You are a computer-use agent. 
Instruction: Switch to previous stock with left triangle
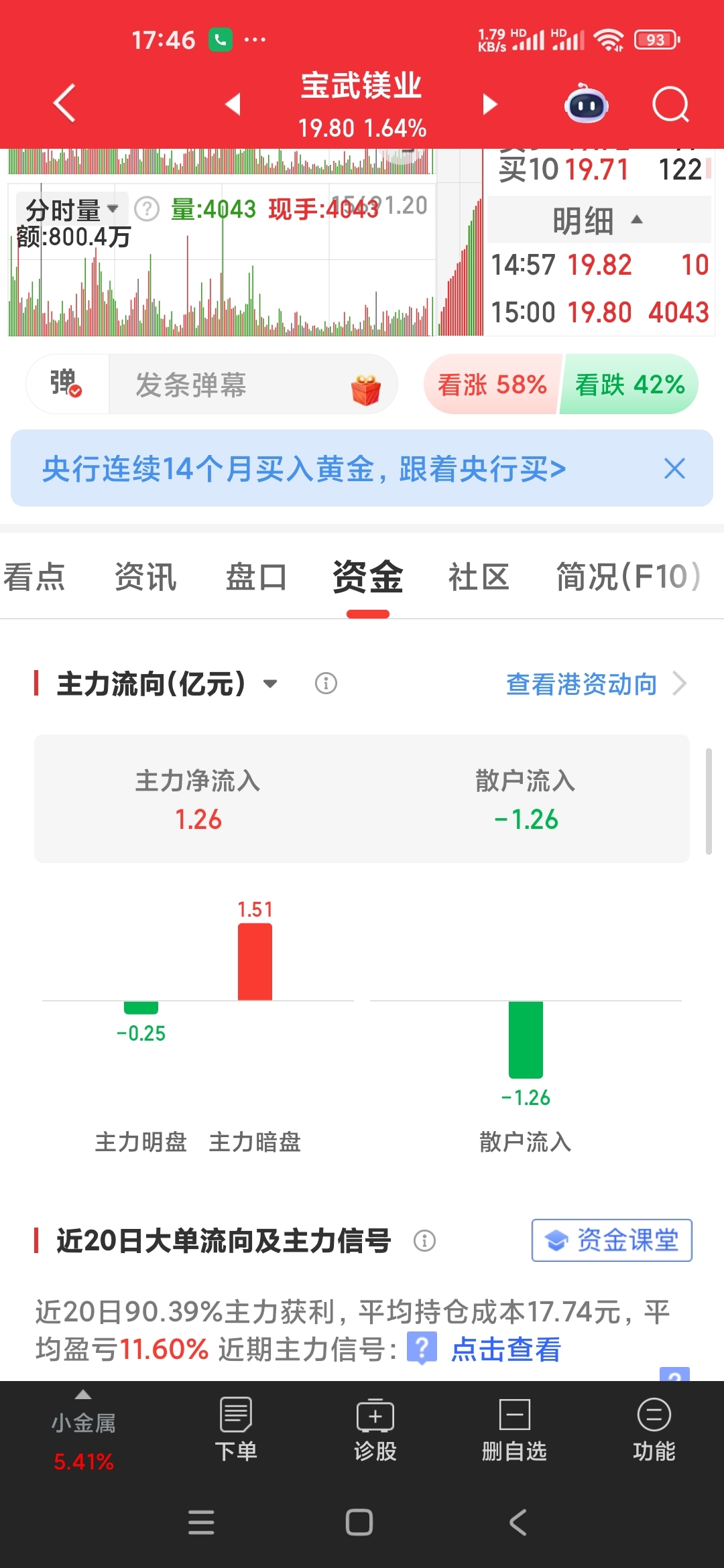click(x=233, y=104)
